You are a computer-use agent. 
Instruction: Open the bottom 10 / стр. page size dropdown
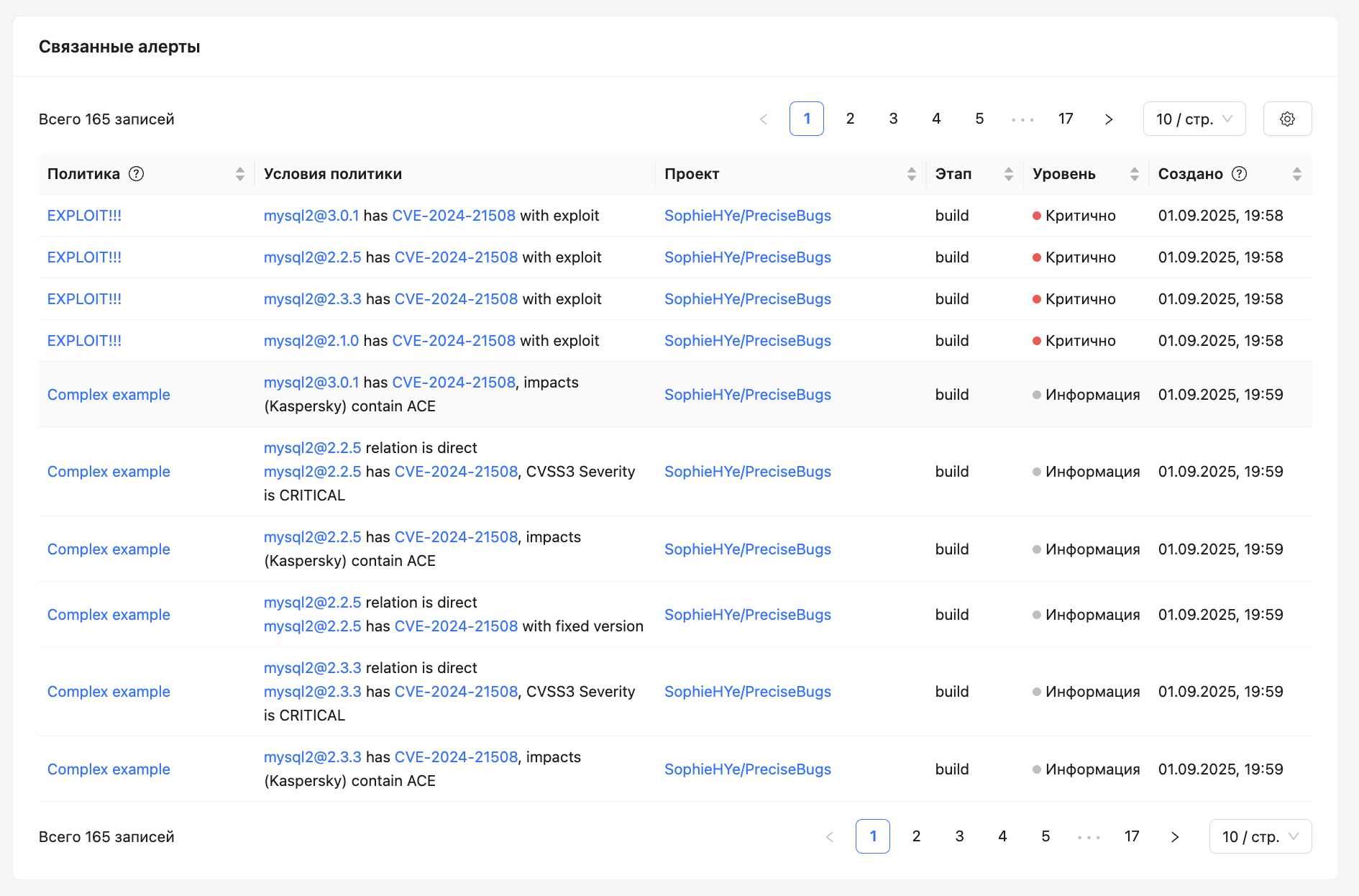point(1260,836)
